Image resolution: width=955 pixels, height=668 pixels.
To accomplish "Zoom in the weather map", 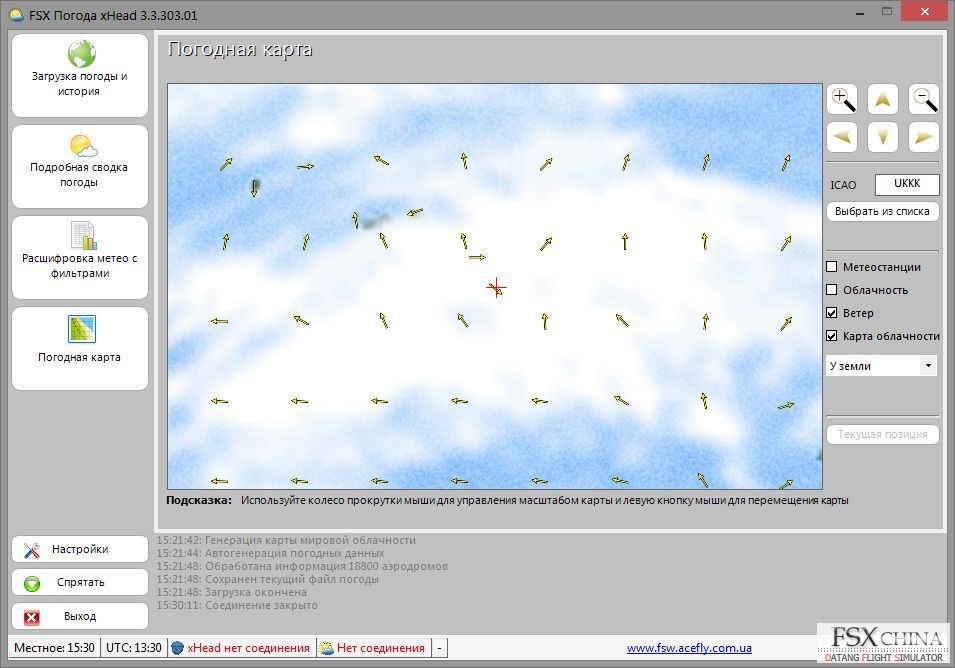I will click(x=842, y=99).
